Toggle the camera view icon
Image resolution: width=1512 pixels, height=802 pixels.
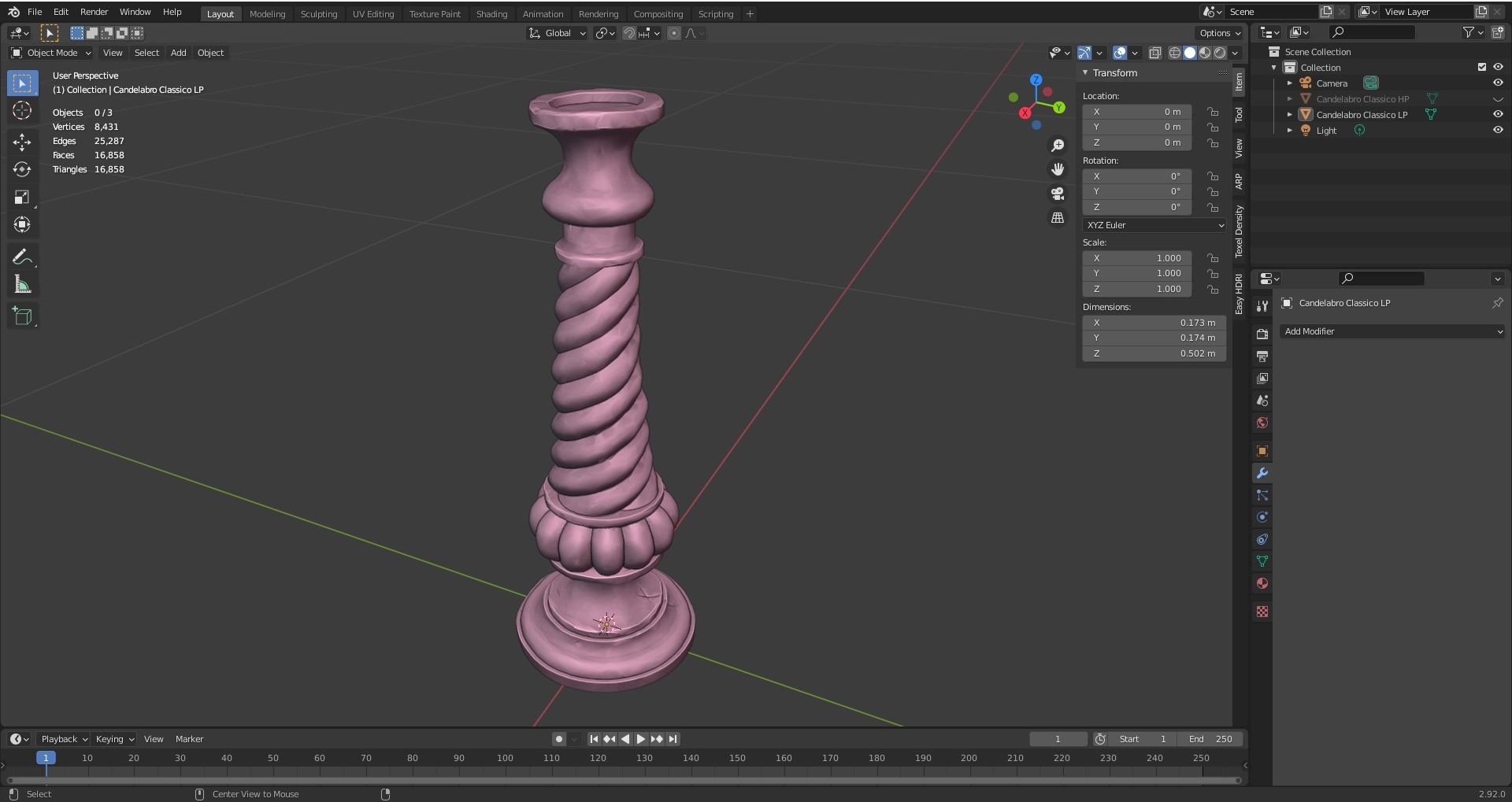click(1058, 194)
